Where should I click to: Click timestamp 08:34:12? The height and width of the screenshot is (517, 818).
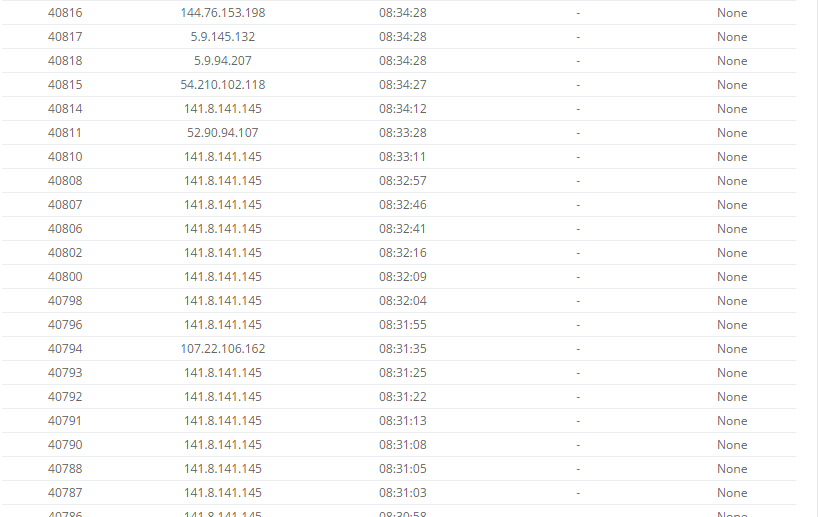click(x=403, y=109)
